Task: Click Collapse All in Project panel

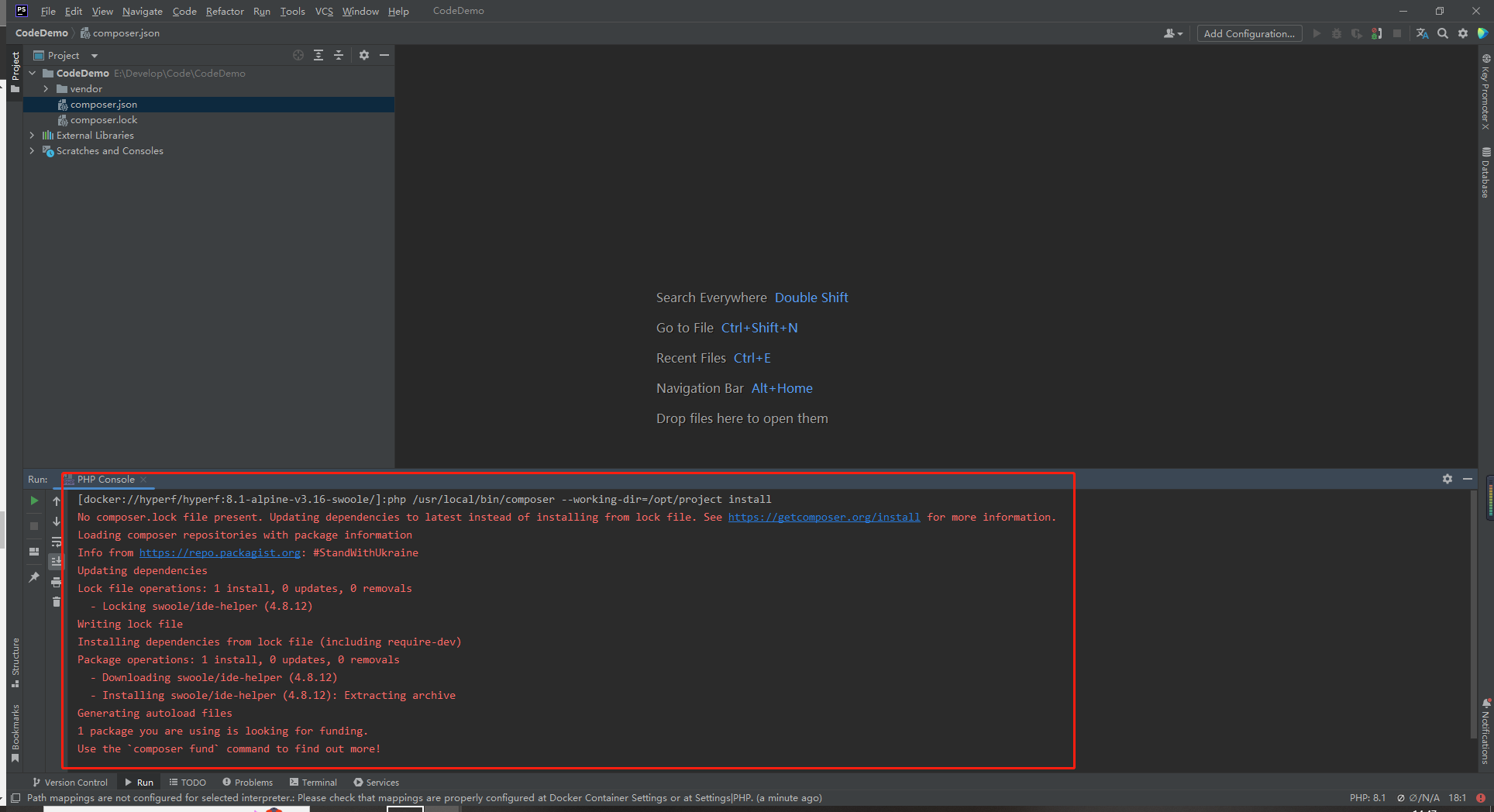Action: (x=339, y=55)
